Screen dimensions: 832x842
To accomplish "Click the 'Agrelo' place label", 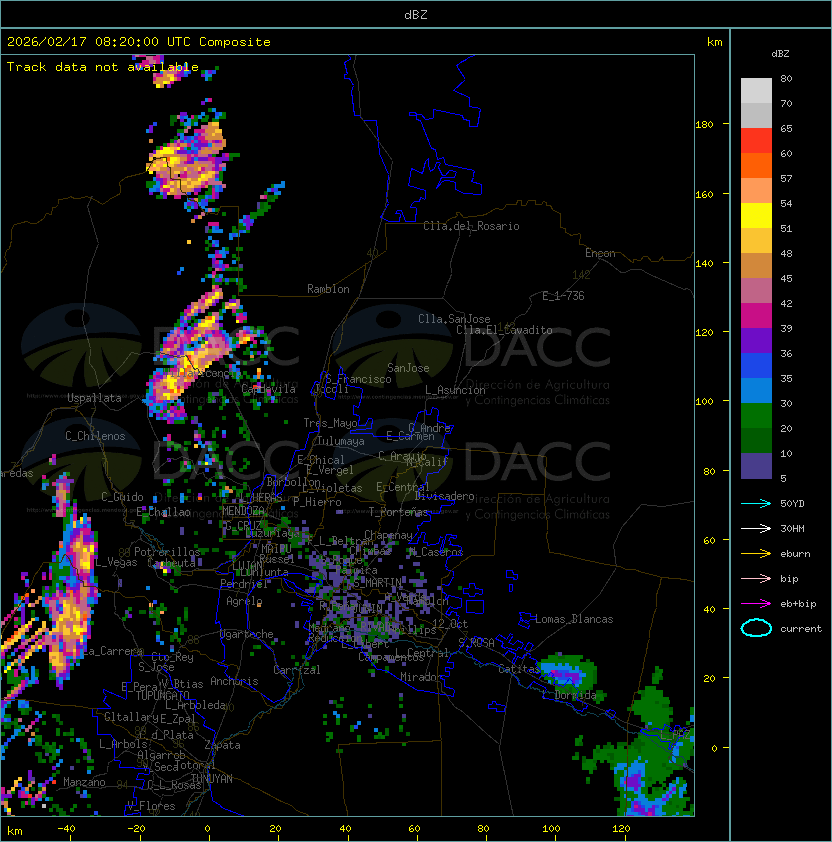I will pyautogui.click(x=244, y=601).
